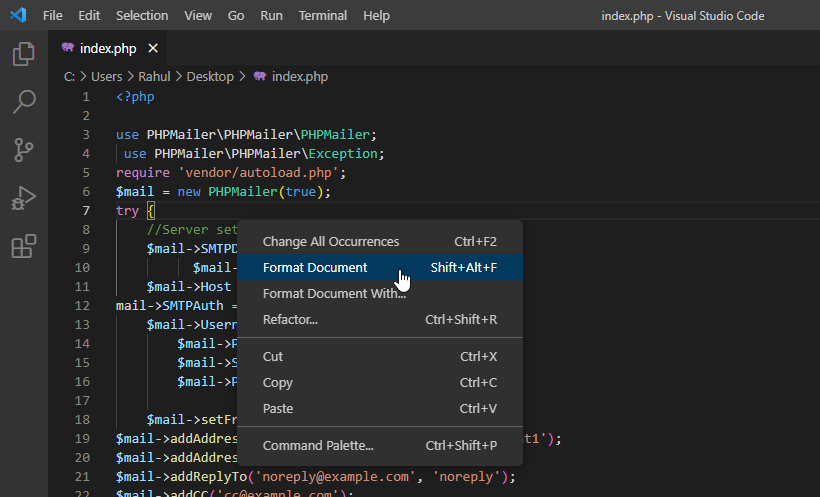Select the index.php editor tab
The width and height of the screenshot is (820, 497).
(108, 48)
